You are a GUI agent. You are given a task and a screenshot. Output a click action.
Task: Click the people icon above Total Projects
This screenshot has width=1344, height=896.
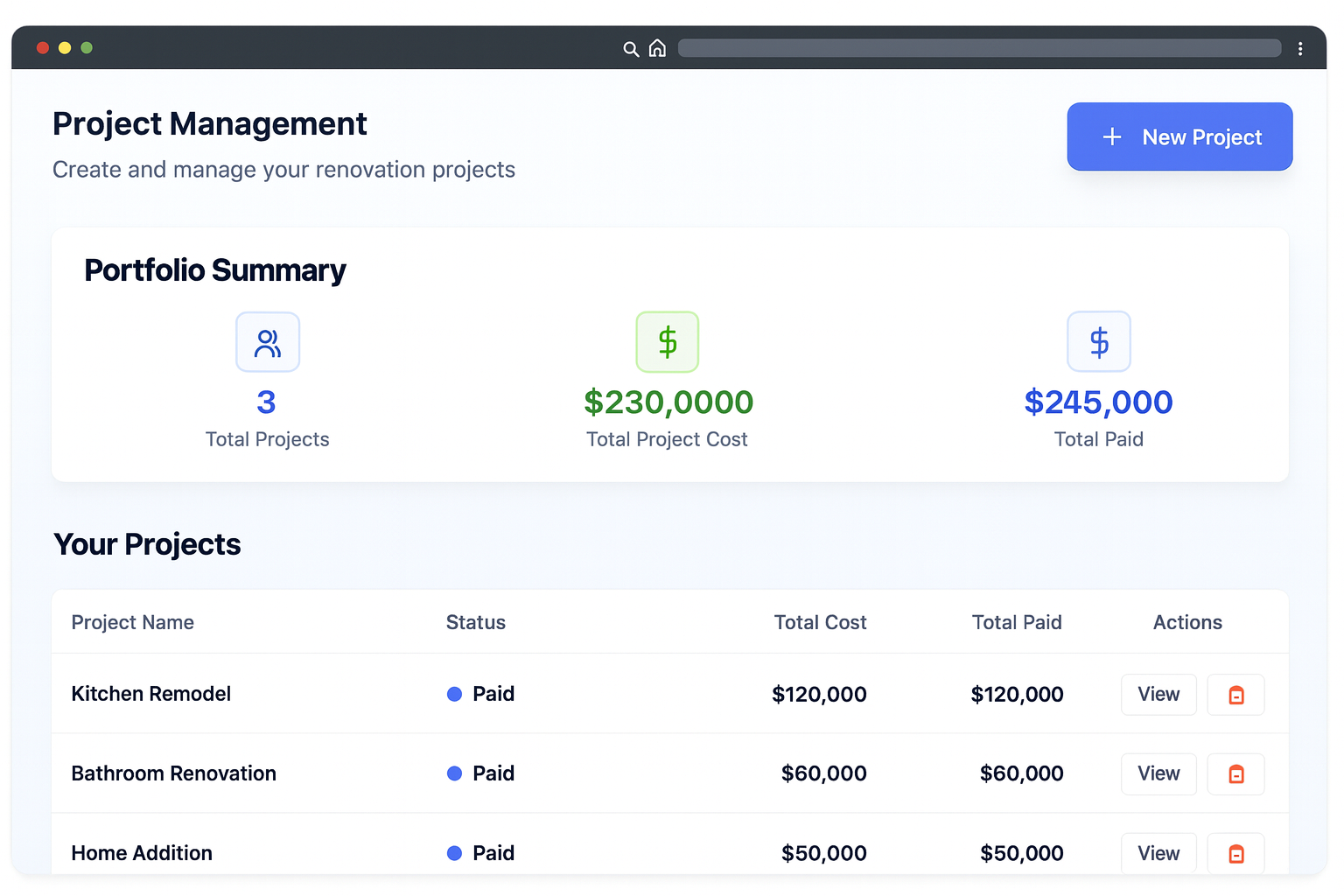point(267,341)
